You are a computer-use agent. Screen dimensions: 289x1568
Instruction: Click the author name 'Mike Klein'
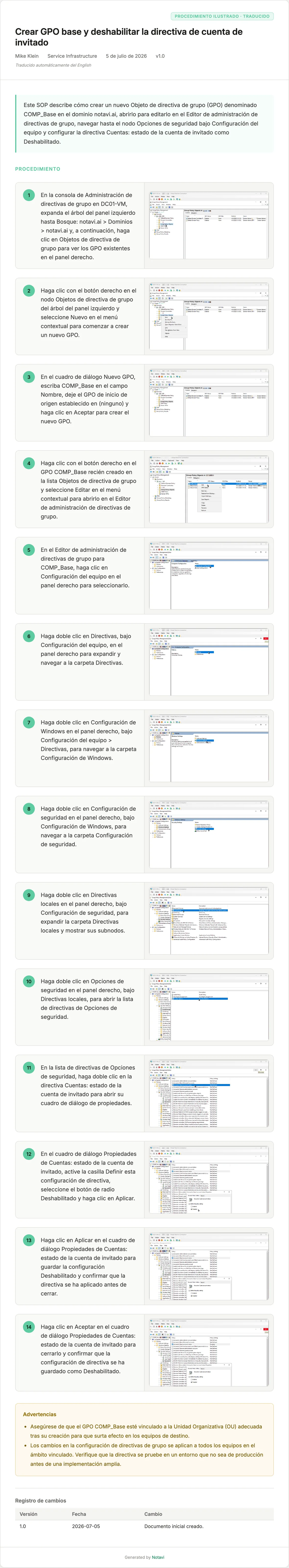[x=27, y=56]
